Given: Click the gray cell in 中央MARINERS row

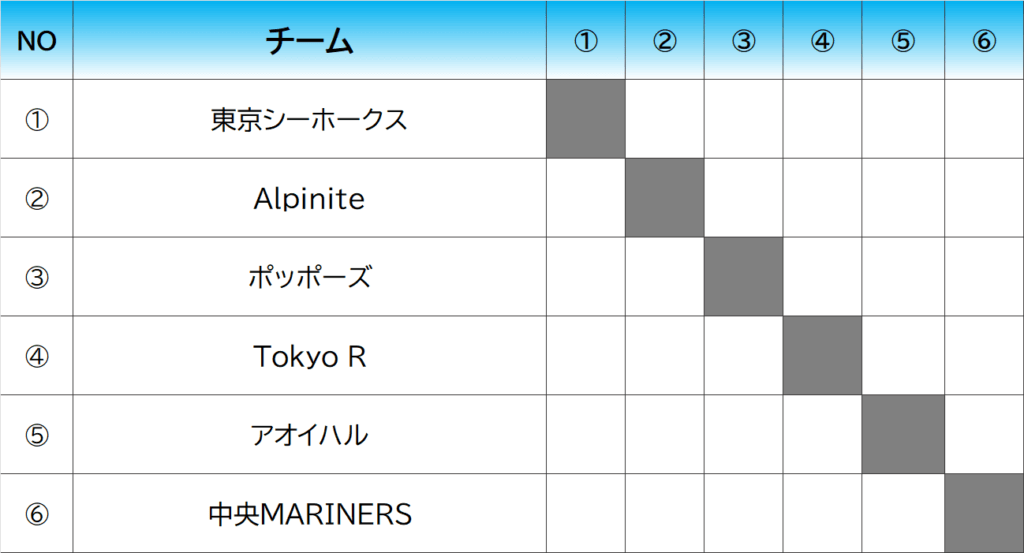Looking at the screenshot, I should (984, 514).
